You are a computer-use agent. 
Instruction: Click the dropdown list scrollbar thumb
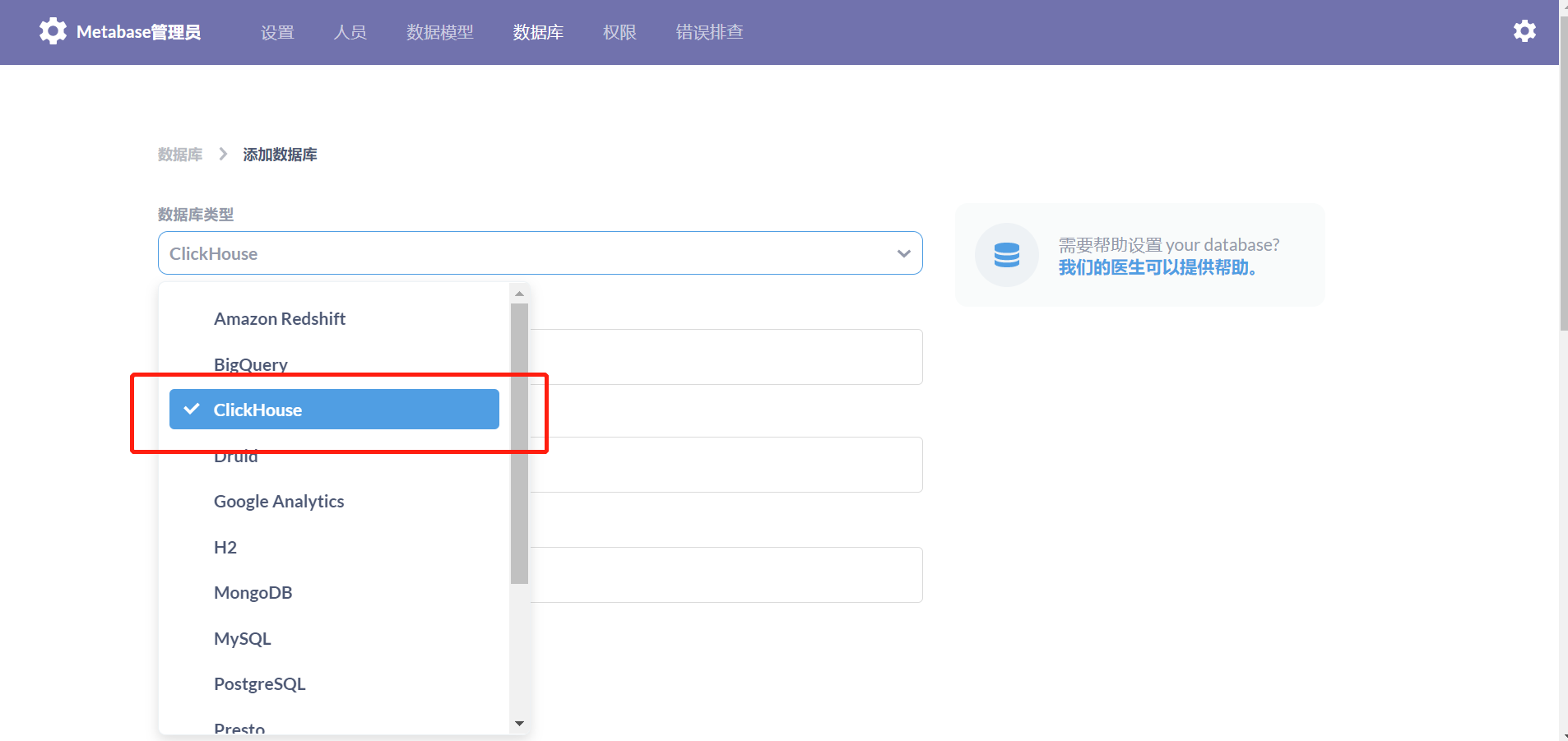pyautogui.click(x=519, y=443)
